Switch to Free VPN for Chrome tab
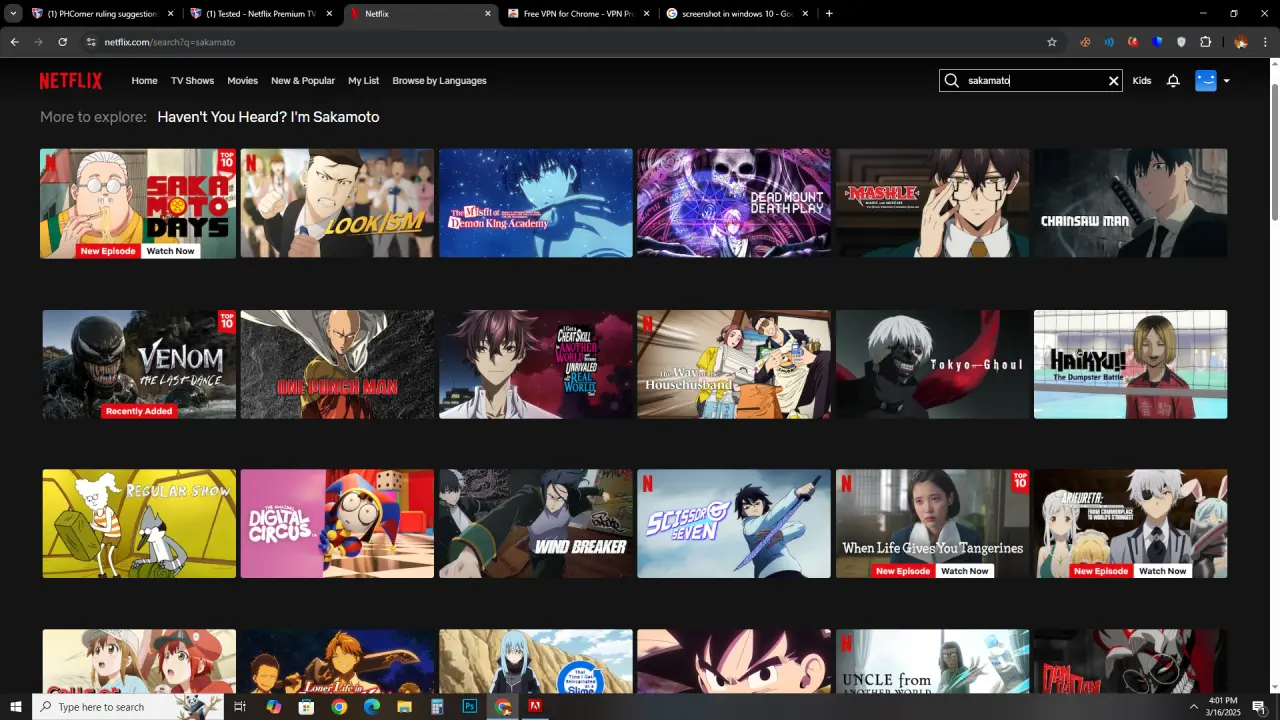 [x=579, y=14]
